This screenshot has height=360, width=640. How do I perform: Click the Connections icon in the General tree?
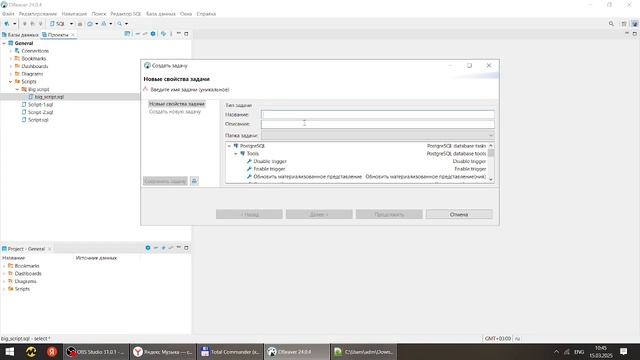[17, 51]
